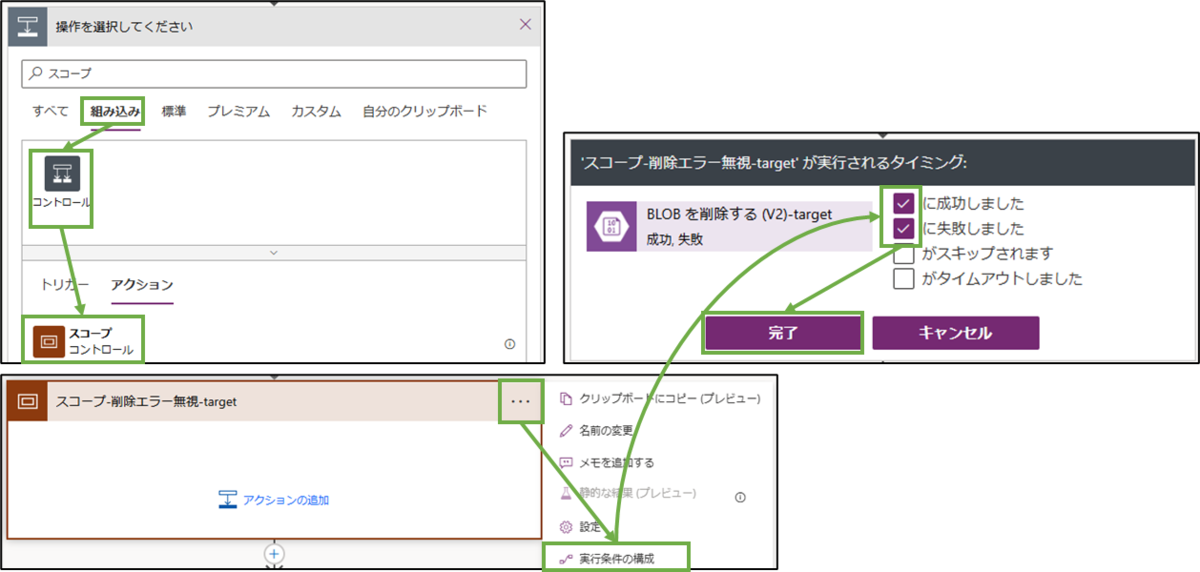Screen dimensions: 1200x572
Task: Click the gear icon beside 設定
Action: click(566, 526)
